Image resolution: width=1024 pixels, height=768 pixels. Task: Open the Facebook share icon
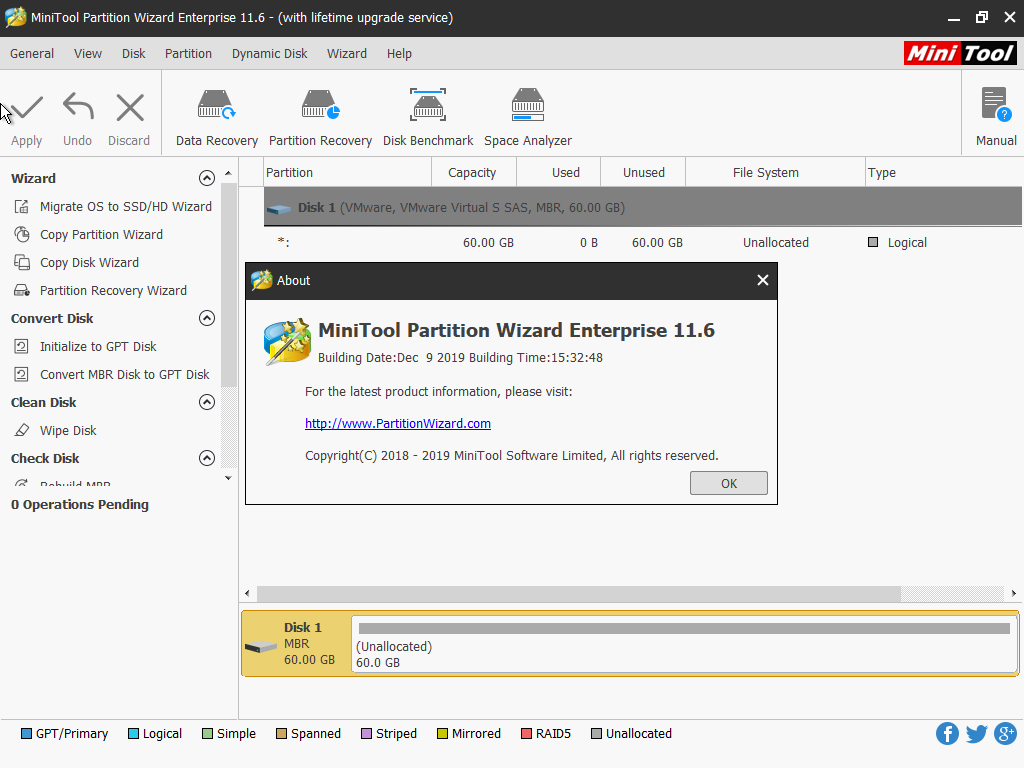[x=947, y=733]
